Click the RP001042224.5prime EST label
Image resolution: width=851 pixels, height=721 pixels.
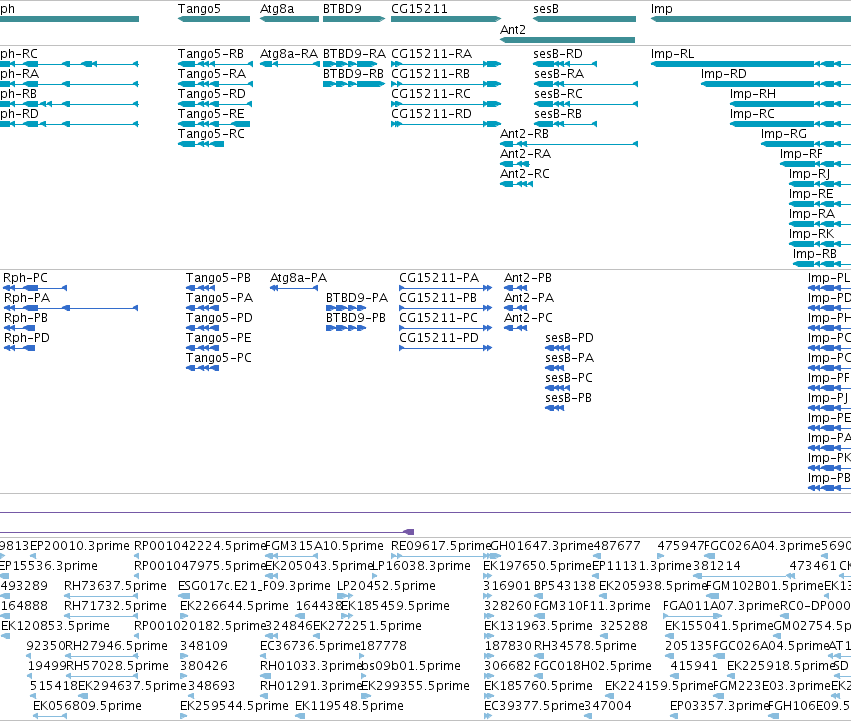point(199,546)
